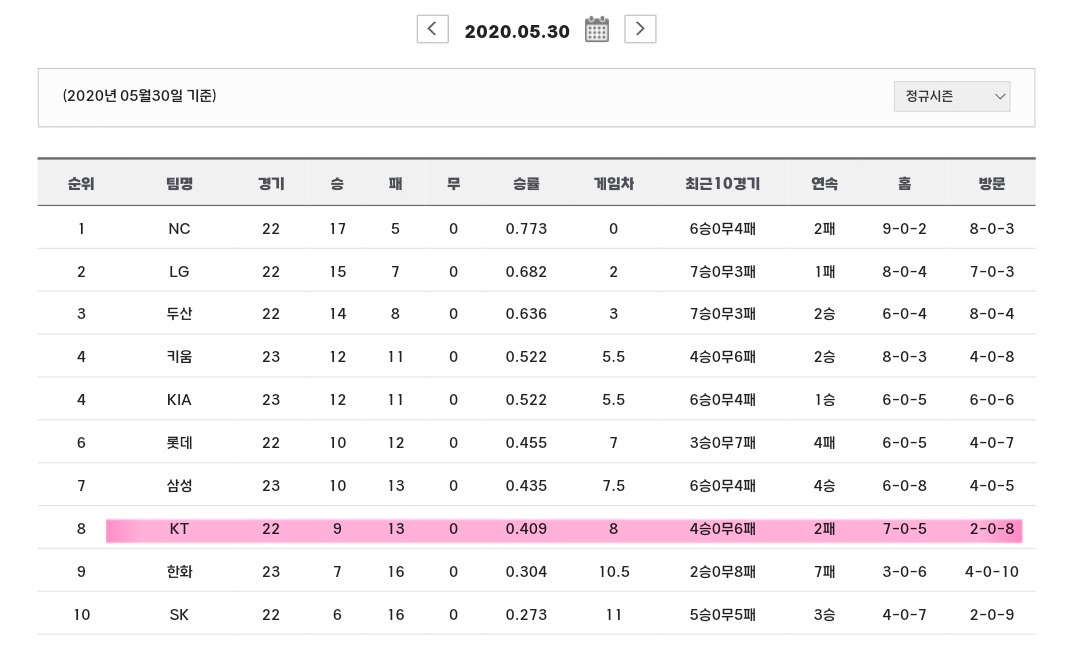The height and width of the screenshot is (650, 1080).
Task: Click 삼성 games behind value 7.5
Action: pos(614,486)
